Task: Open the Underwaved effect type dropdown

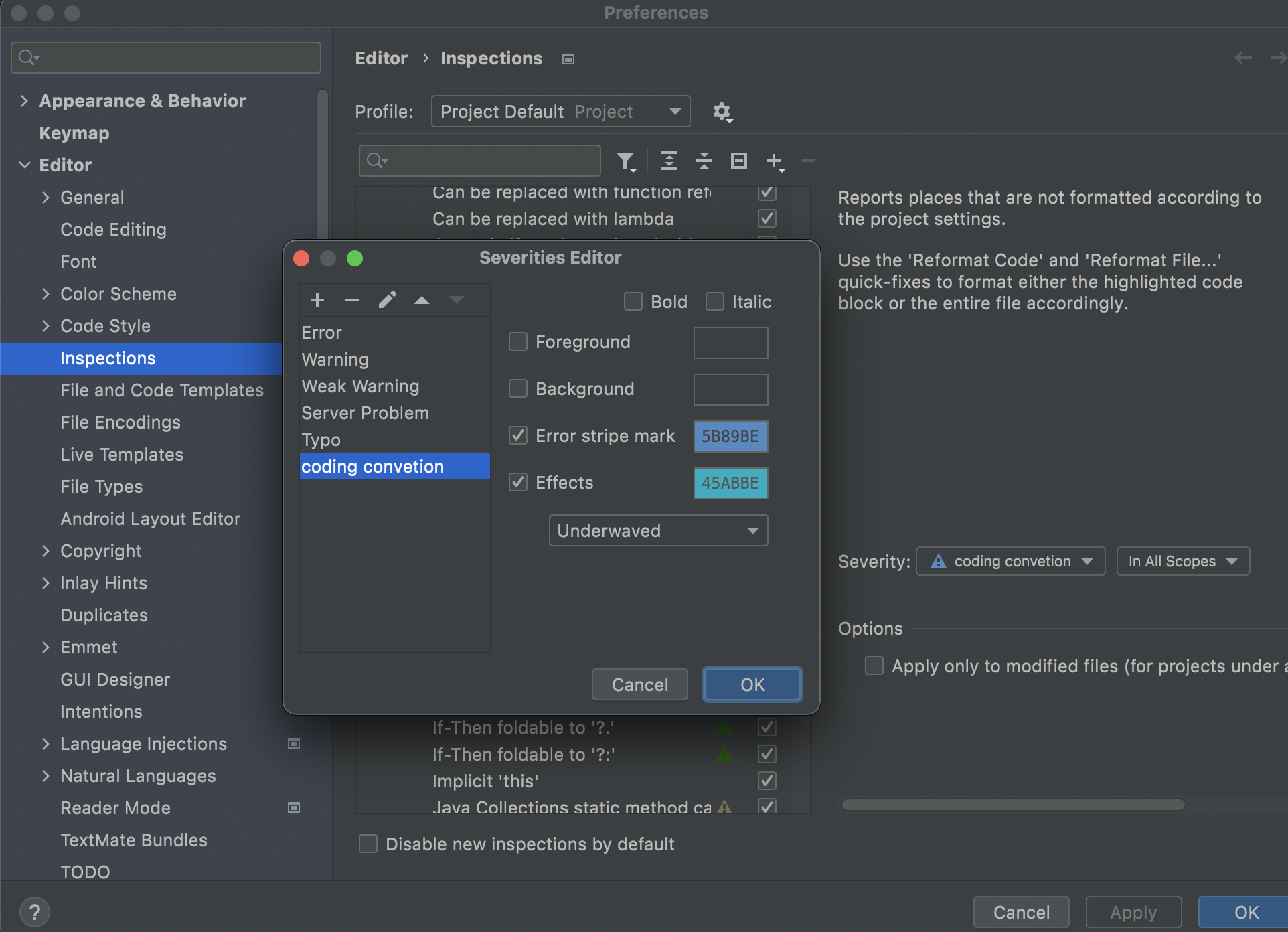Action: tap(658, 531)
